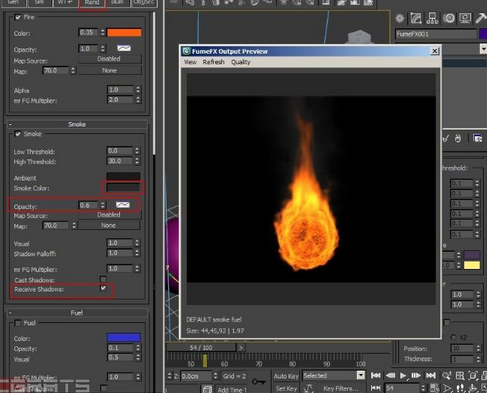Open the Time Configuration dialog icon
The image size is (487, 393).
click(435, 388)
